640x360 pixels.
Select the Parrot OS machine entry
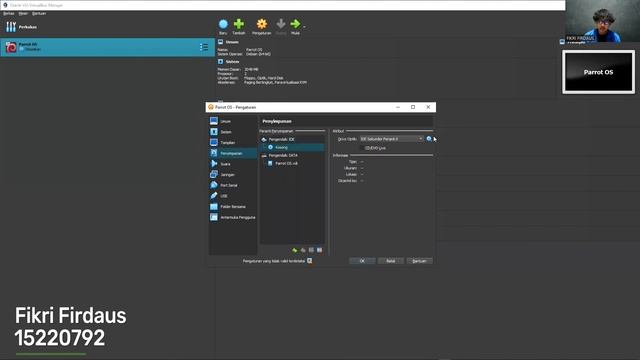click(107, 47)
